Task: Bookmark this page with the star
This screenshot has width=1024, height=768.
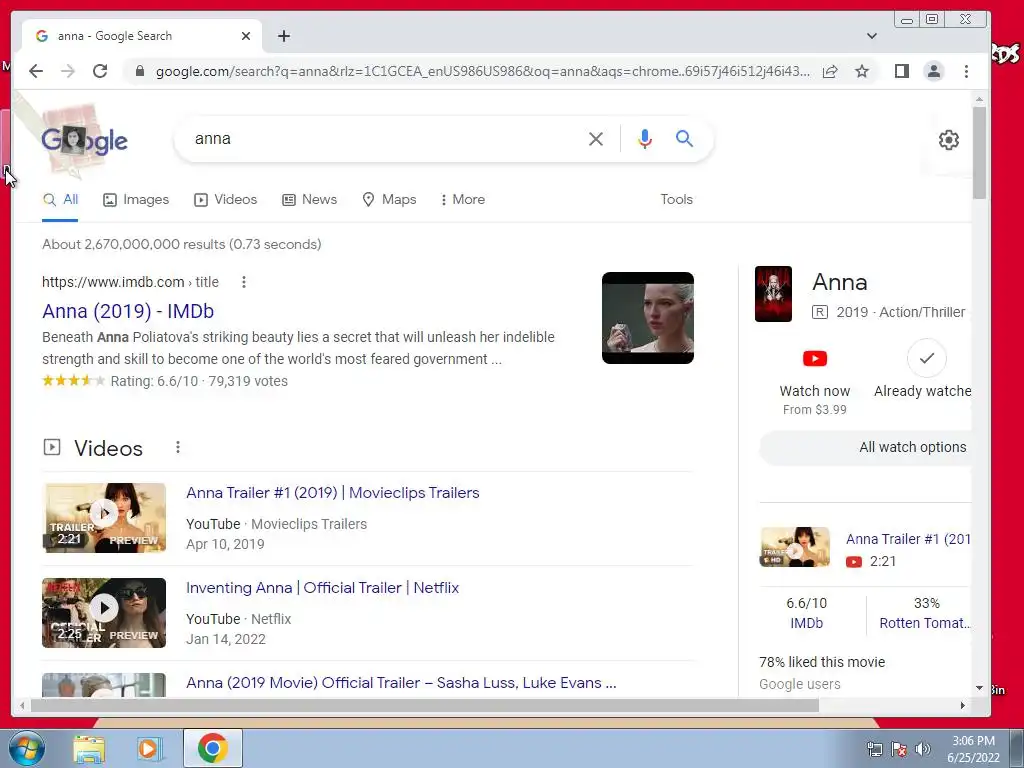Action: [x=862, y=71]
